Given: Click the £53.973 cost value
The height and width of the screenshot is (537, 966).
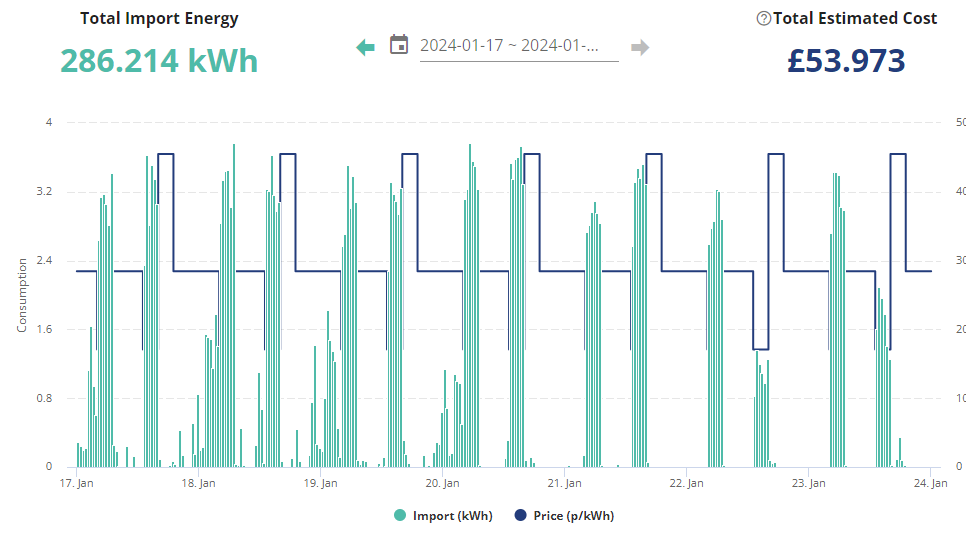Looking at the screenshot, I should click(x=846, y=61).
